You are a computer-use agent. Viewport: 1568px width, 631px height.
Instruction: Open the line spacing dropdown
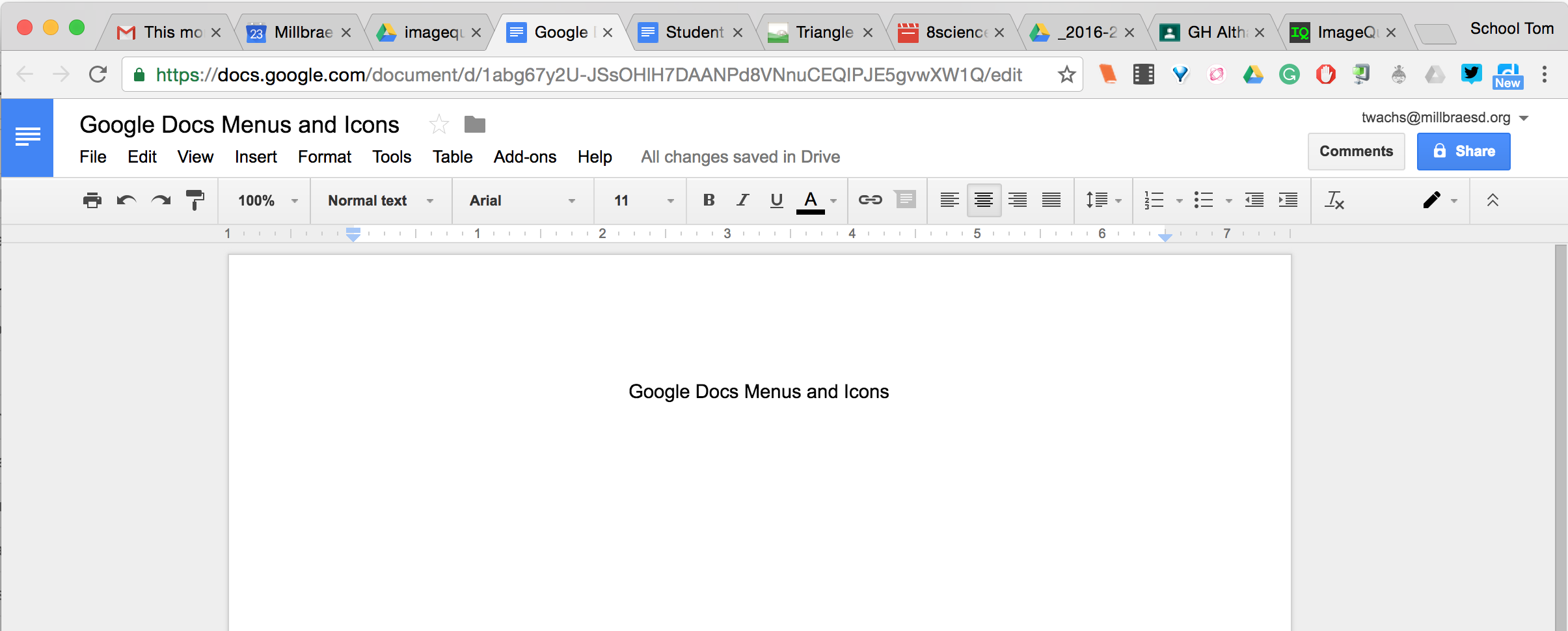pos(1103,200)
